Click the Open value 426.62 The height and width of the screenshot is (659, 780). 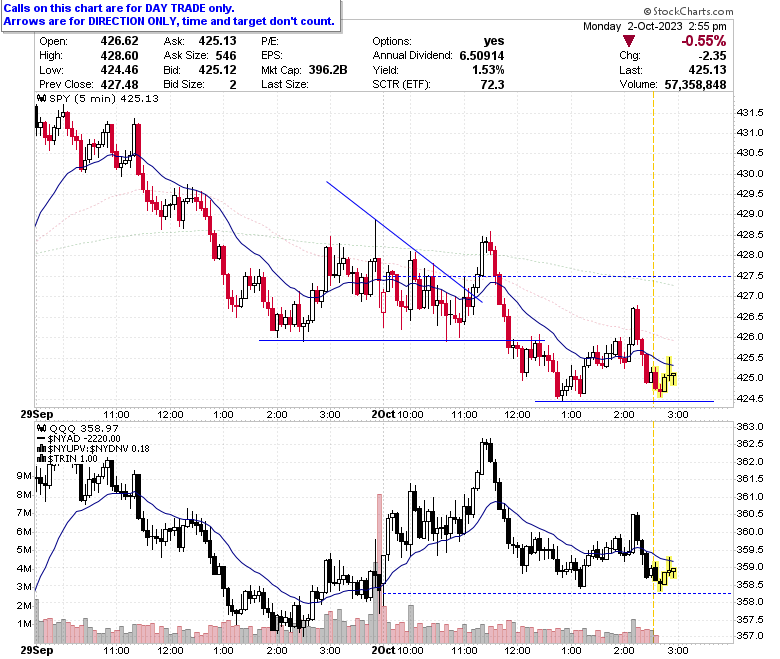[119, 41]
